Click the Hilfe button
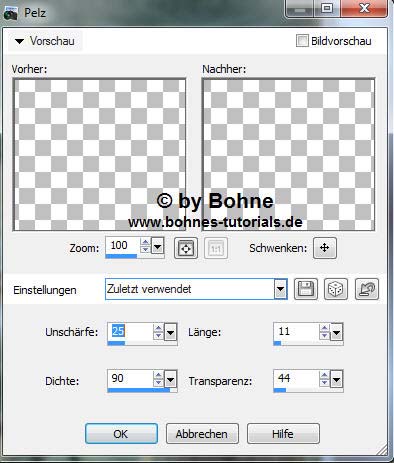Screen dimensions: 394x463 [x=283, y=434]
